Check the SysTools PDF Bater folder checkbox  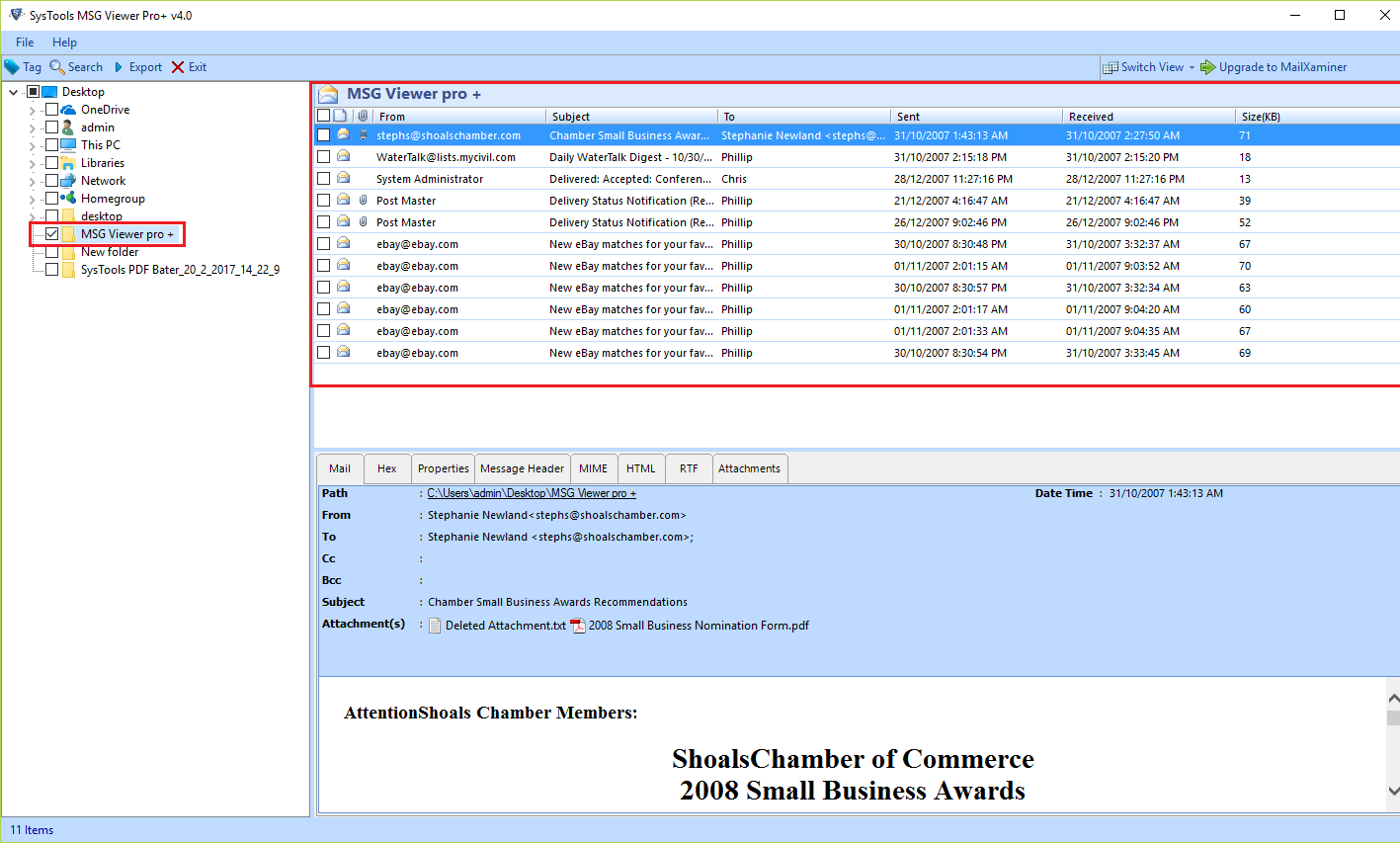click(x=51, y=270)
